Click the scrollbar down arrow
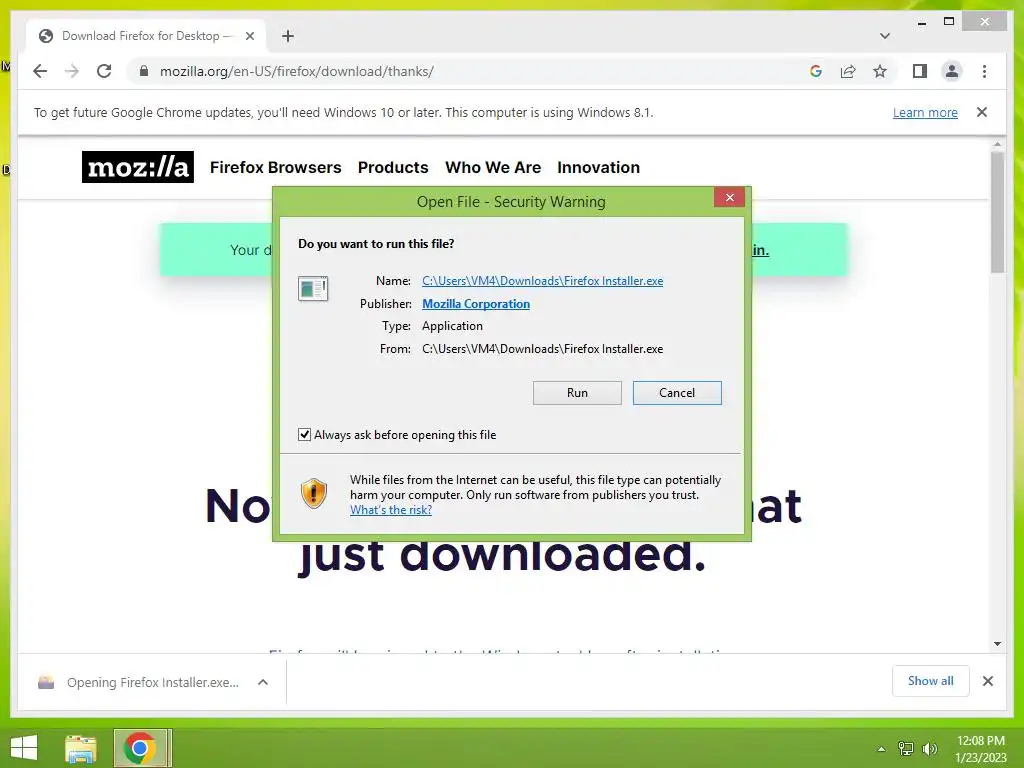Viewport: 1024px width, 768px height. (997, 644)
